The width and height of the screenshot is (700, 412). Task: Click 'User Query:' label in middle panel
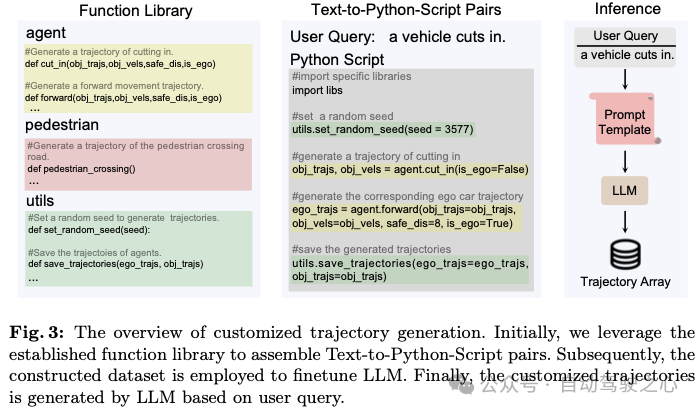333,37
